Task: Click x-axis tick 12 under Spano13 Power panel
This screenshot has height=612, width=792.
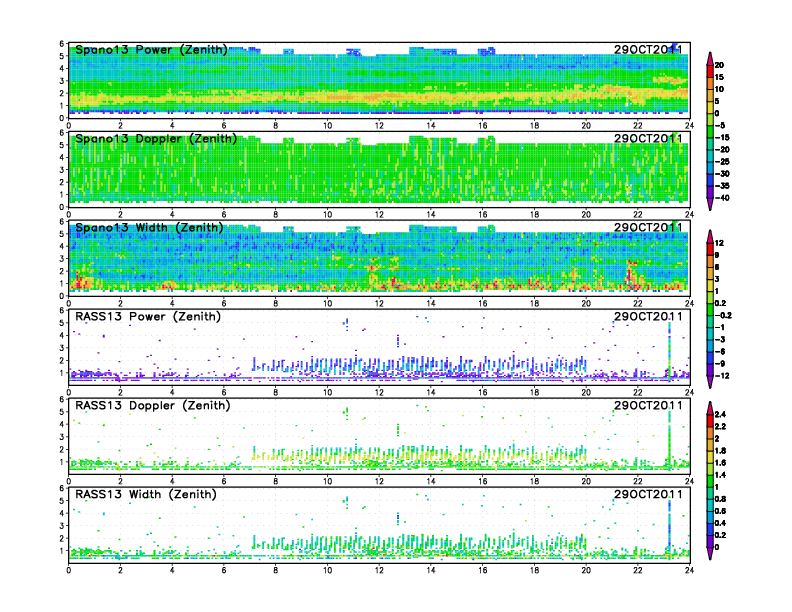Action: (379, 126)
